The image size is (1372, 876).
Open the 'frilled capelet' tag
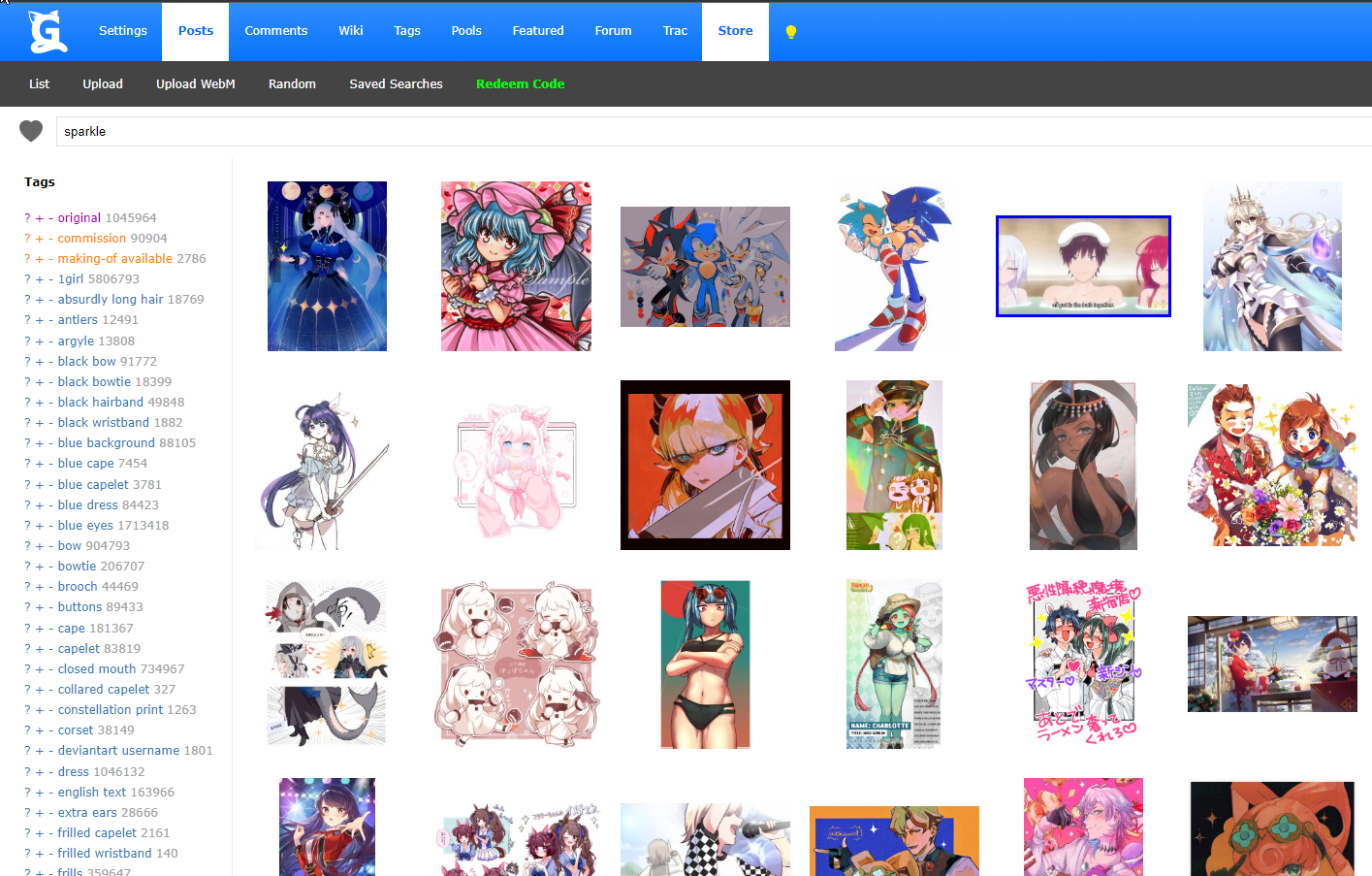click(x=97, y=833)
